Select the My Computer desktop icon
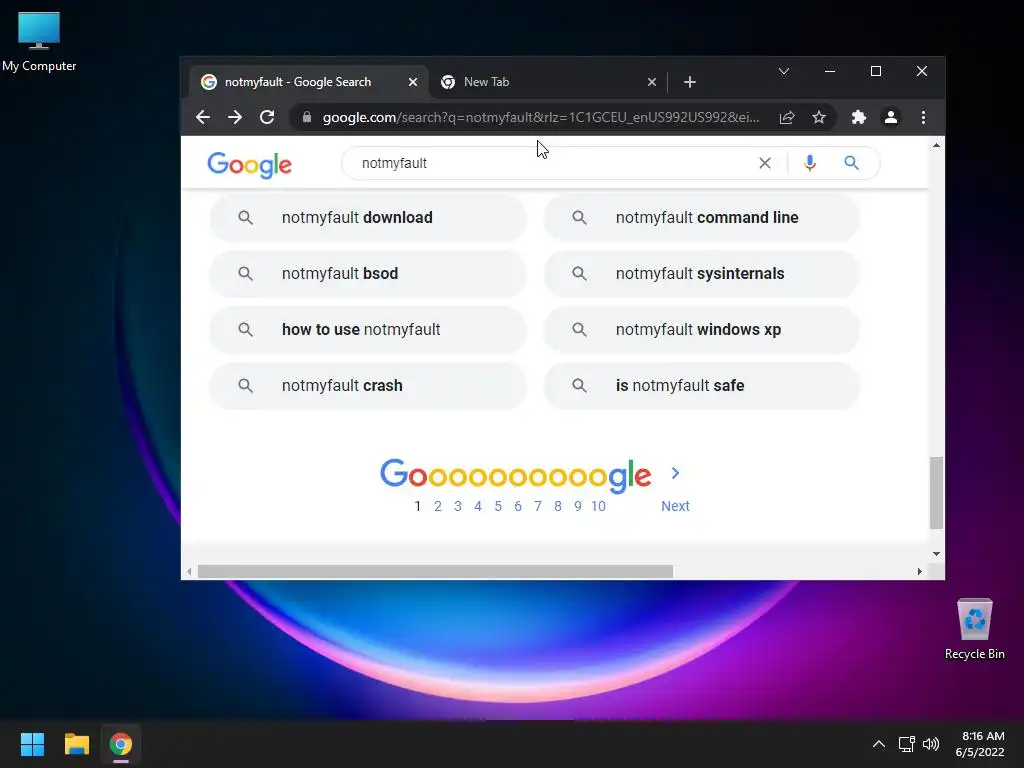Viewport: 1024px width, 768px height. (39, 42)
